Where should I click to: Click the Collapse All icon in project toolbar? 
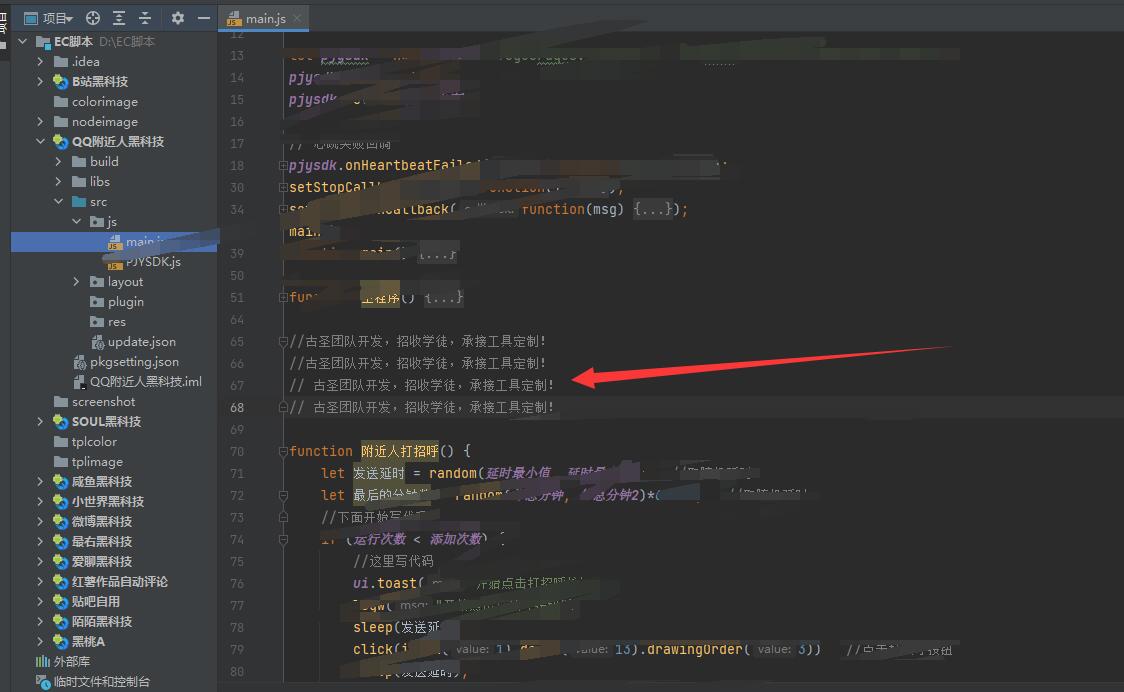145,18
